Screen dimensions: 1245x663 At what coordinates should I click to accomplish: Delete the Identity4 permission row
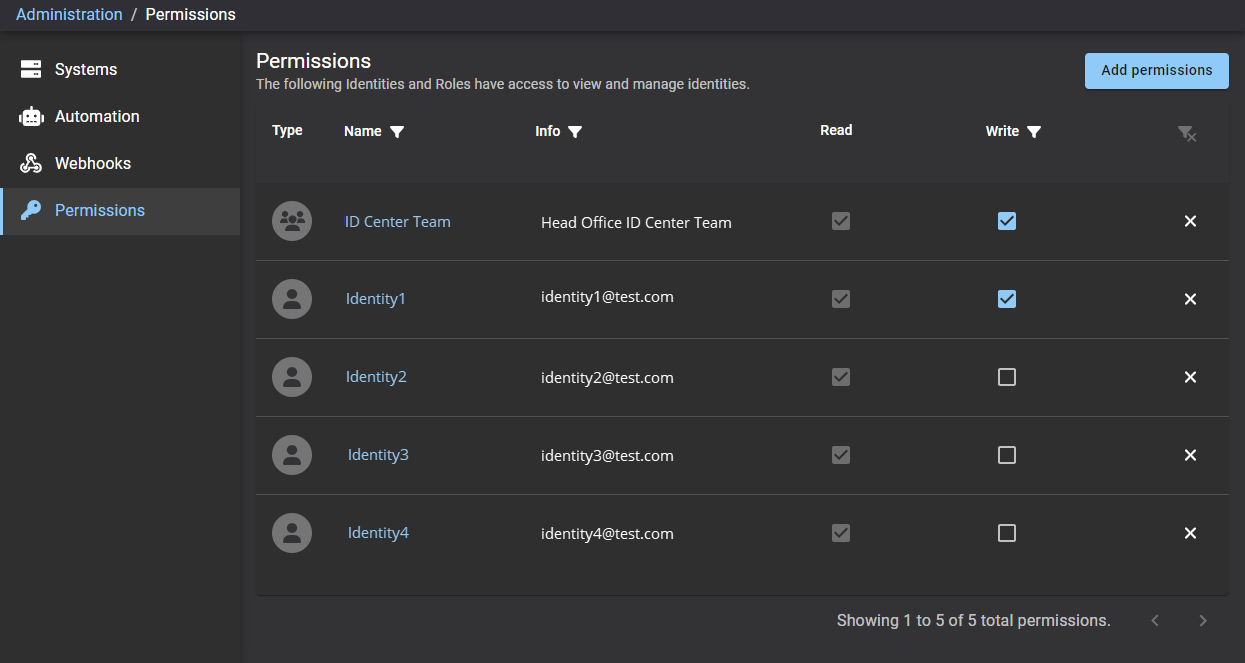pos(1190,533)
